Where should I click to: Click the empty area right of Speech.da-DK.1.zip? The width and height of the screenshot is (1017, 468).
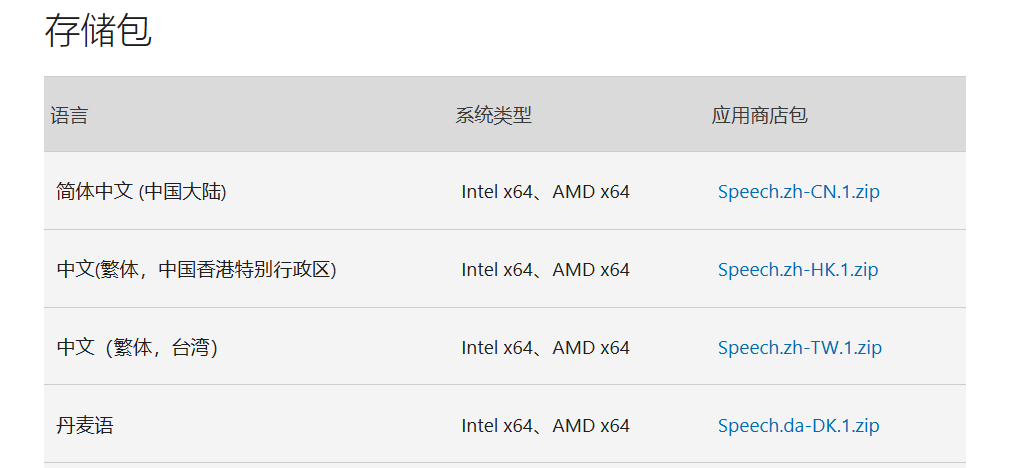tap(923, 426)
